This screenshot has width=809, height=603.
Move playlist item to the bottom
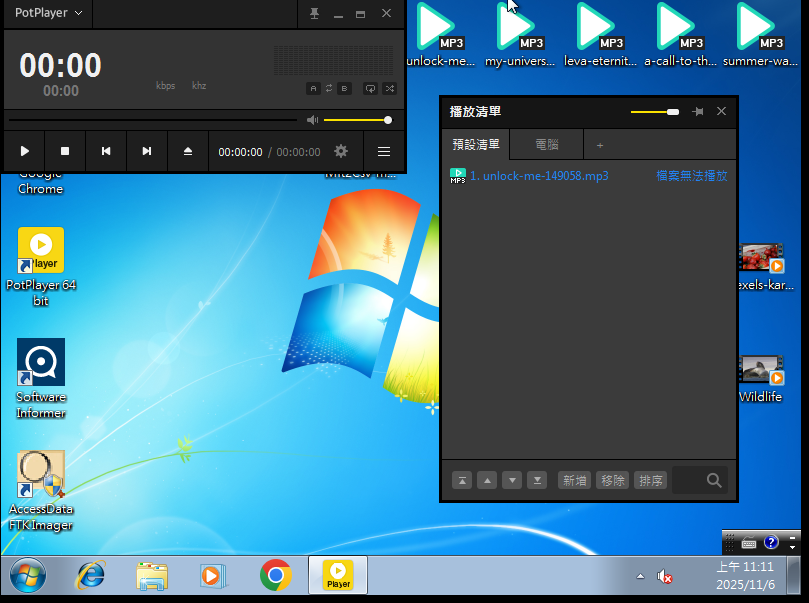[x=537, y=481]
